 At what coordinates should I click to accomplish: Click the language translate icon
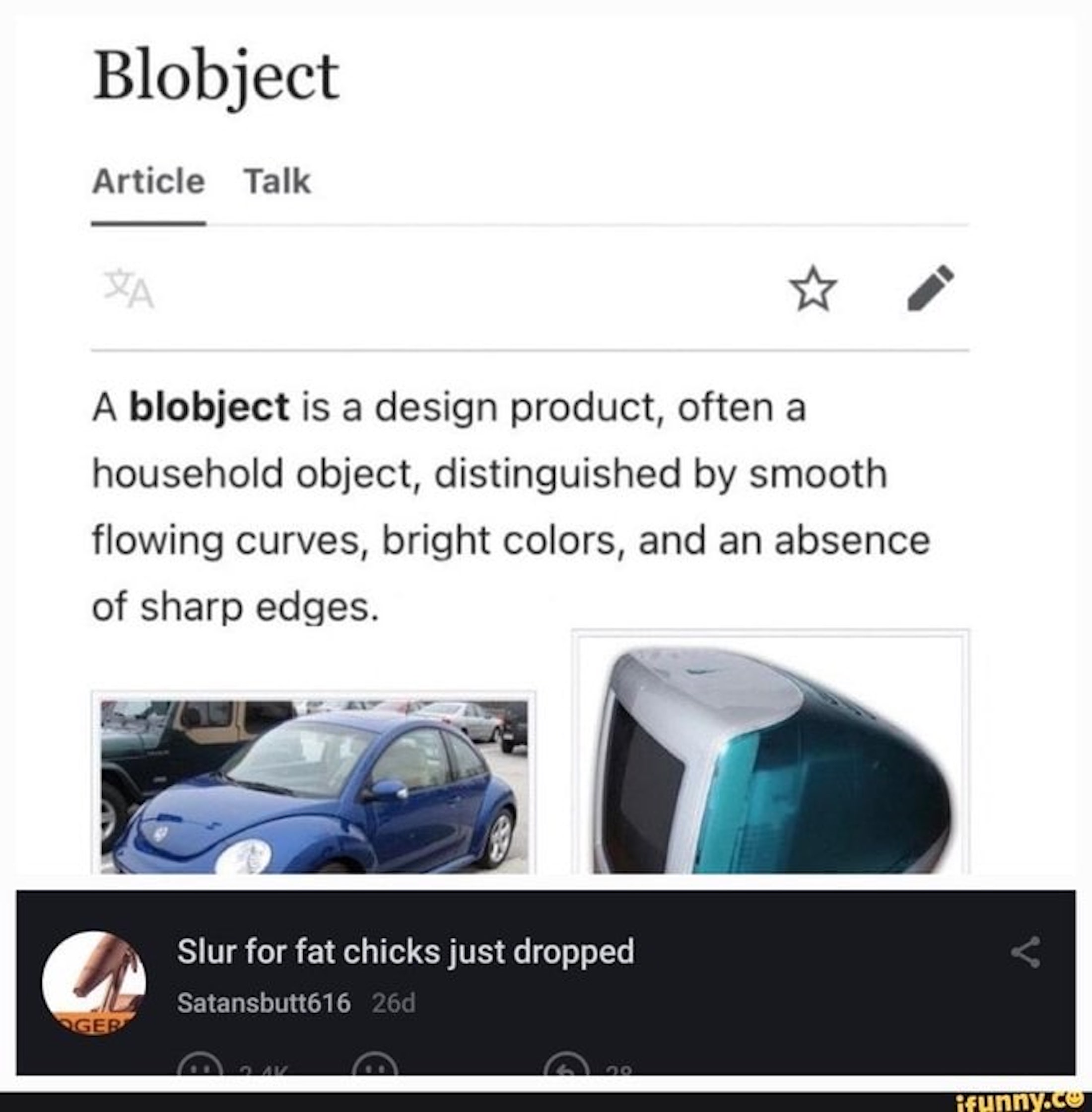[130, 288]
